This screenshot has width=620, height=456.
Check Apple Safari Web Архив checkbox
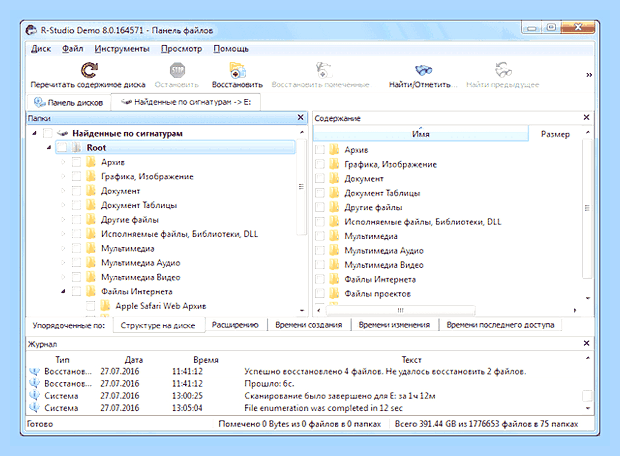tap(91, 306)
